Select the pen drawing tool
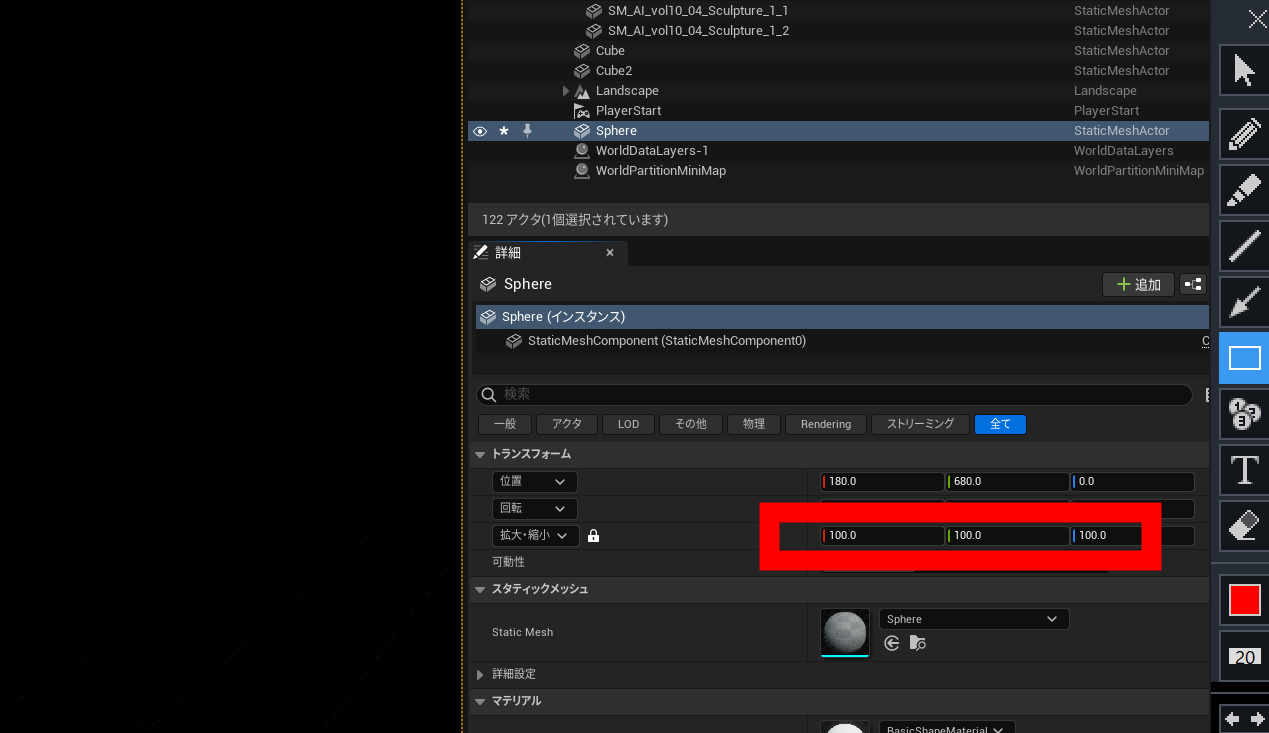The width and height of the screenshot is (1269, 733). [1243, 134]
